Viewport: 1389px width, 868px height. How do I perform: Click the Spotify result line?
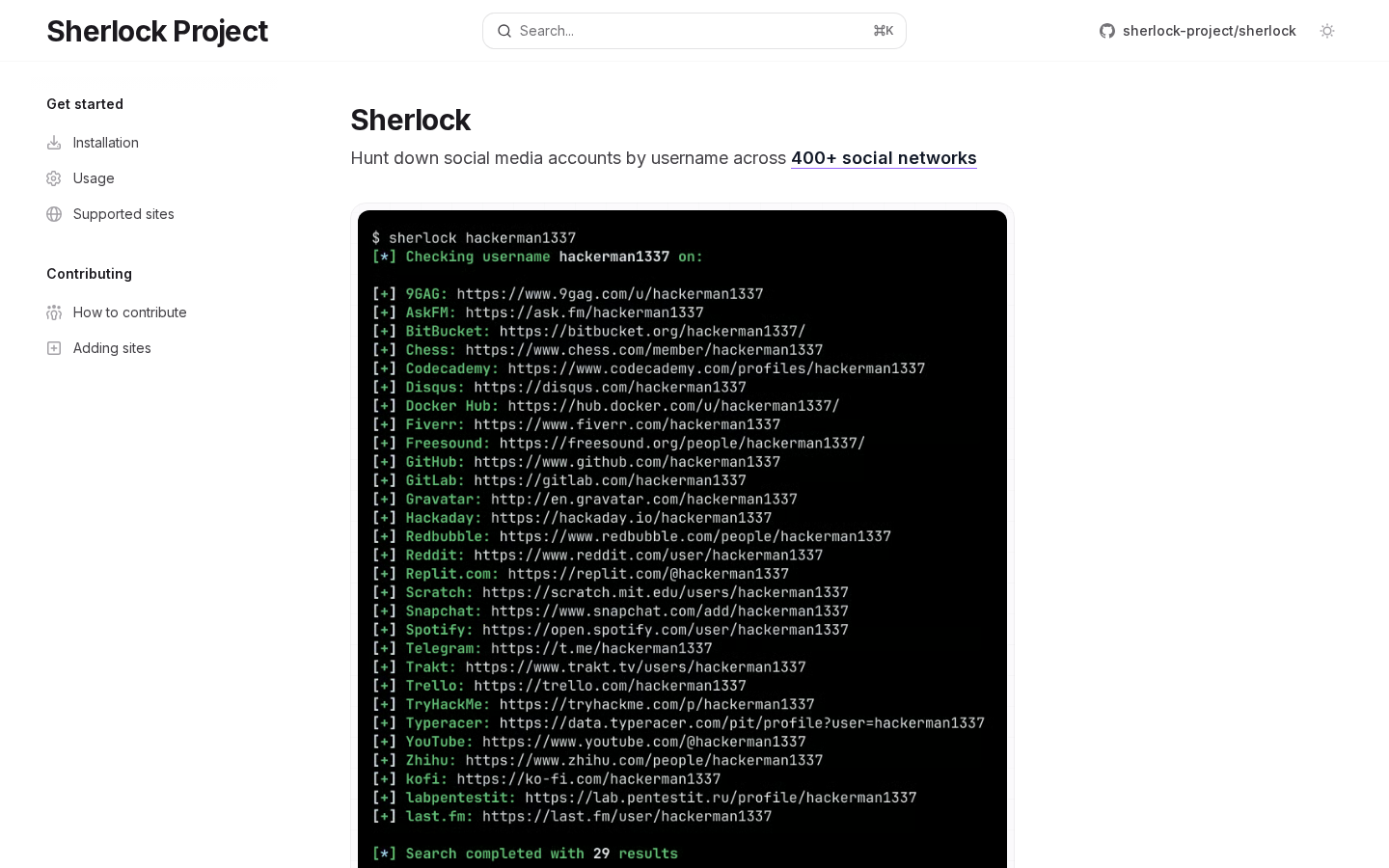(x=610, y=630)
